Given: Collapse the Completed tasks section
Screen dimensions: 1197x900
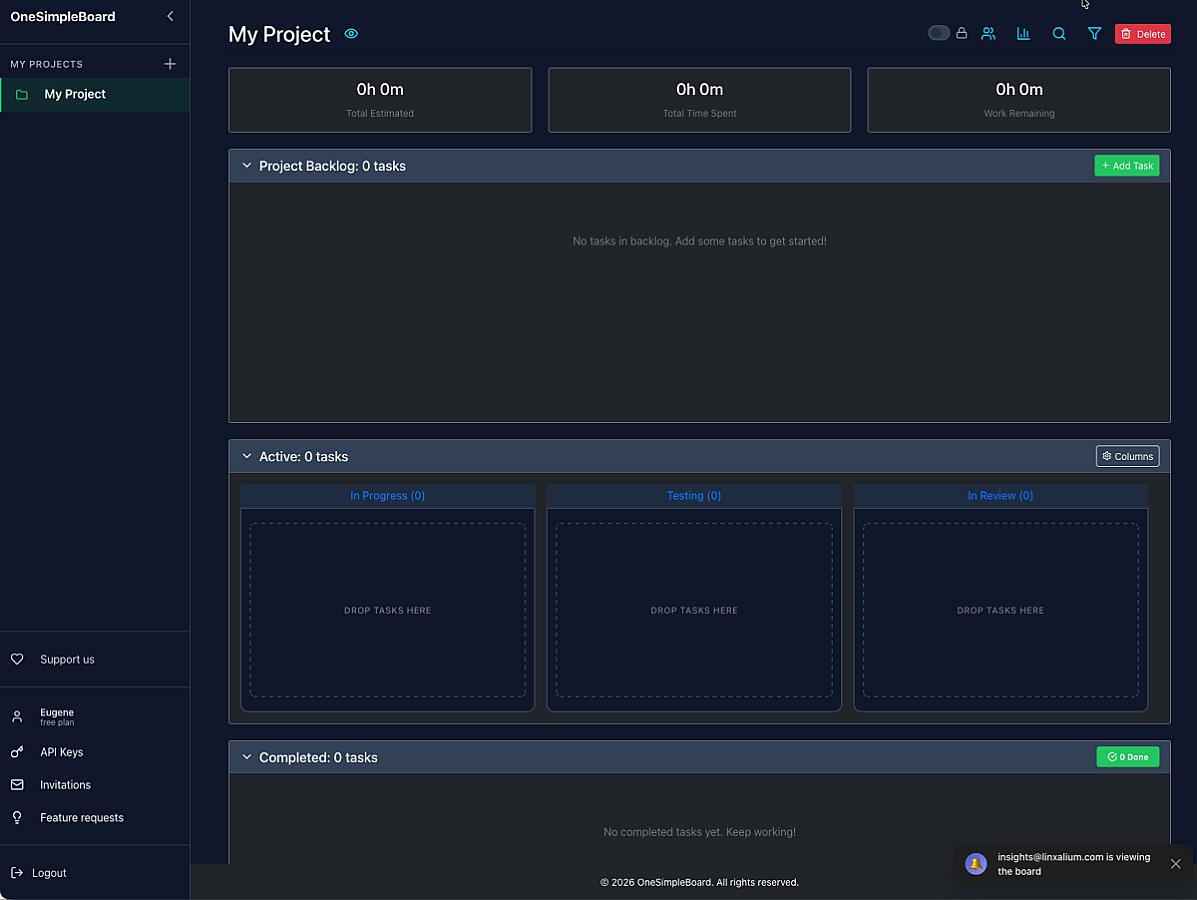Looking at the screenshot, I should click(247, 757).
